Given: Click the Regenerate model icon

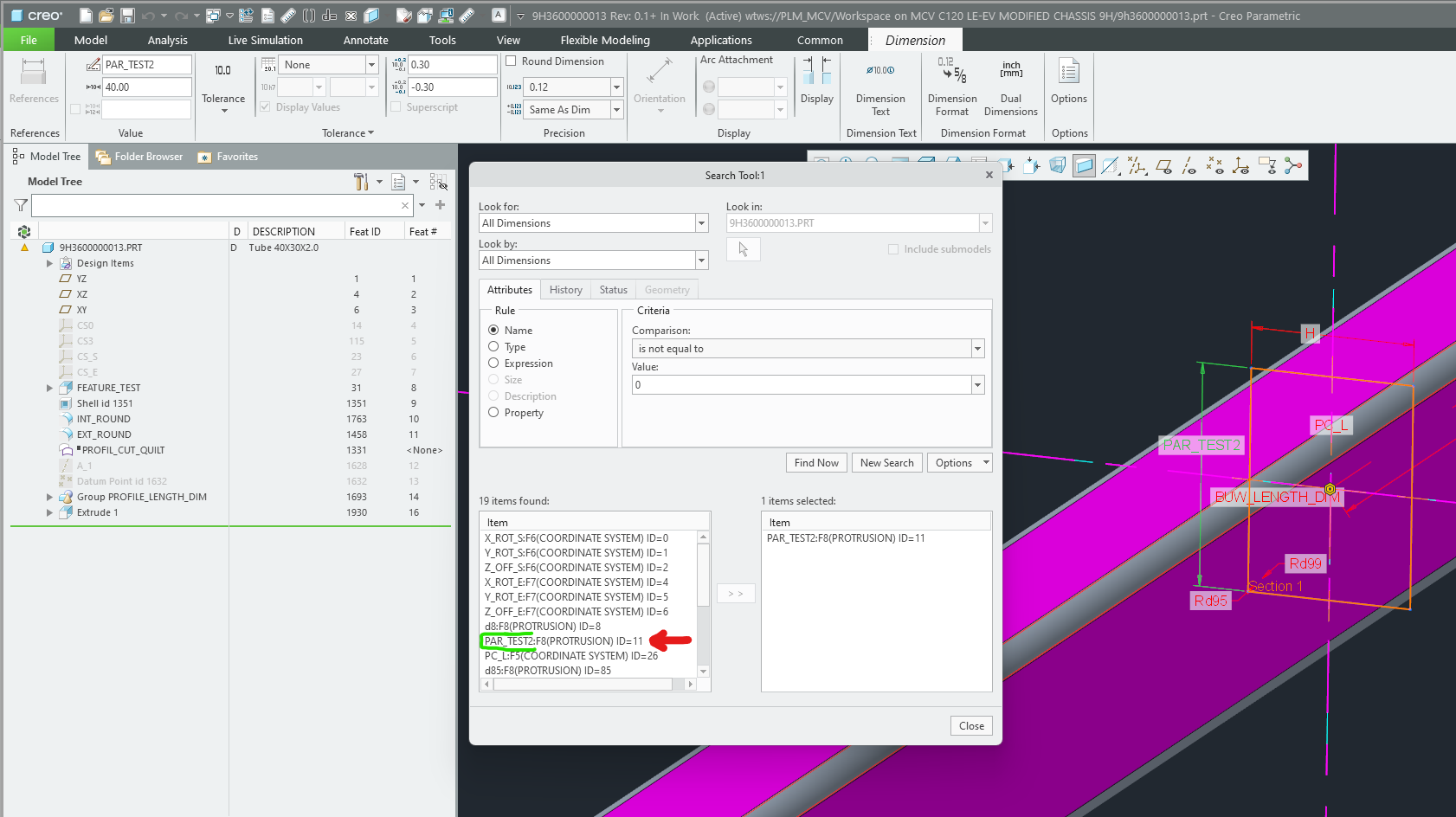Looking at the screenshot, I should (246, 15).
